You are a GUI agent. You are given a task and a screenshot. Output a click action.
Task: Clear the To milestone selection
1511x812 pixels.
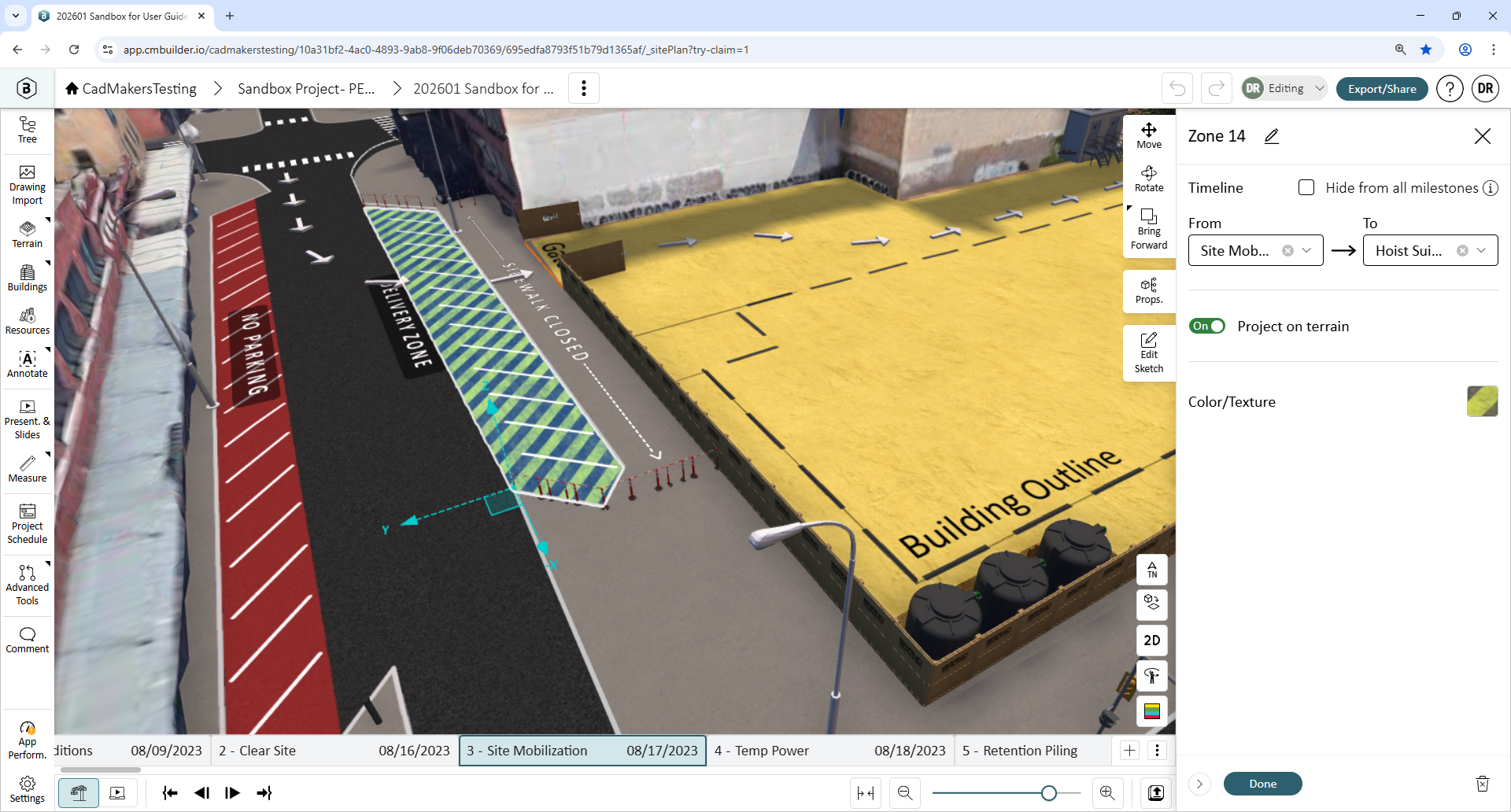[x=1462, y=250]
